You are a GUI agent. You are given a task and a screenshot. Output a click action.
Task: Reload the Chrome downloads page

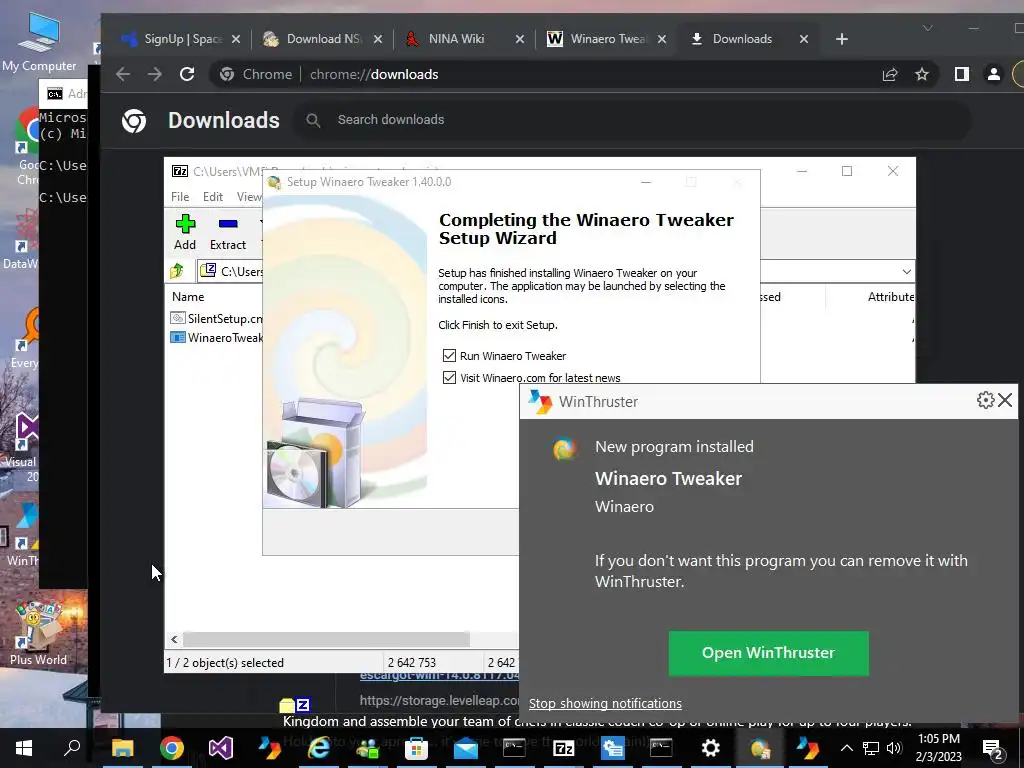pyautogui.click(x=187, y=74)
